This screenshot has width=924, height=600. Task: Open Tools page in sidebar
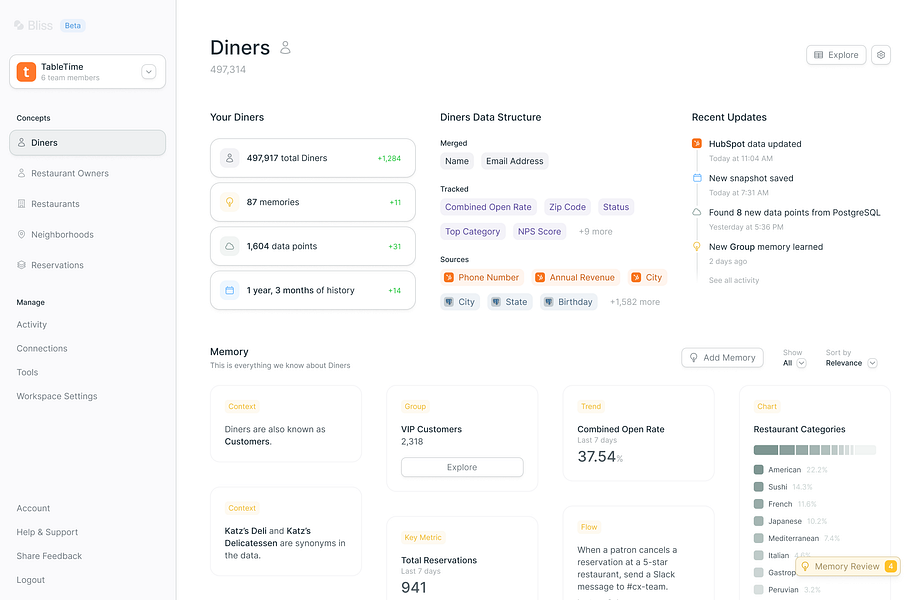27,372
